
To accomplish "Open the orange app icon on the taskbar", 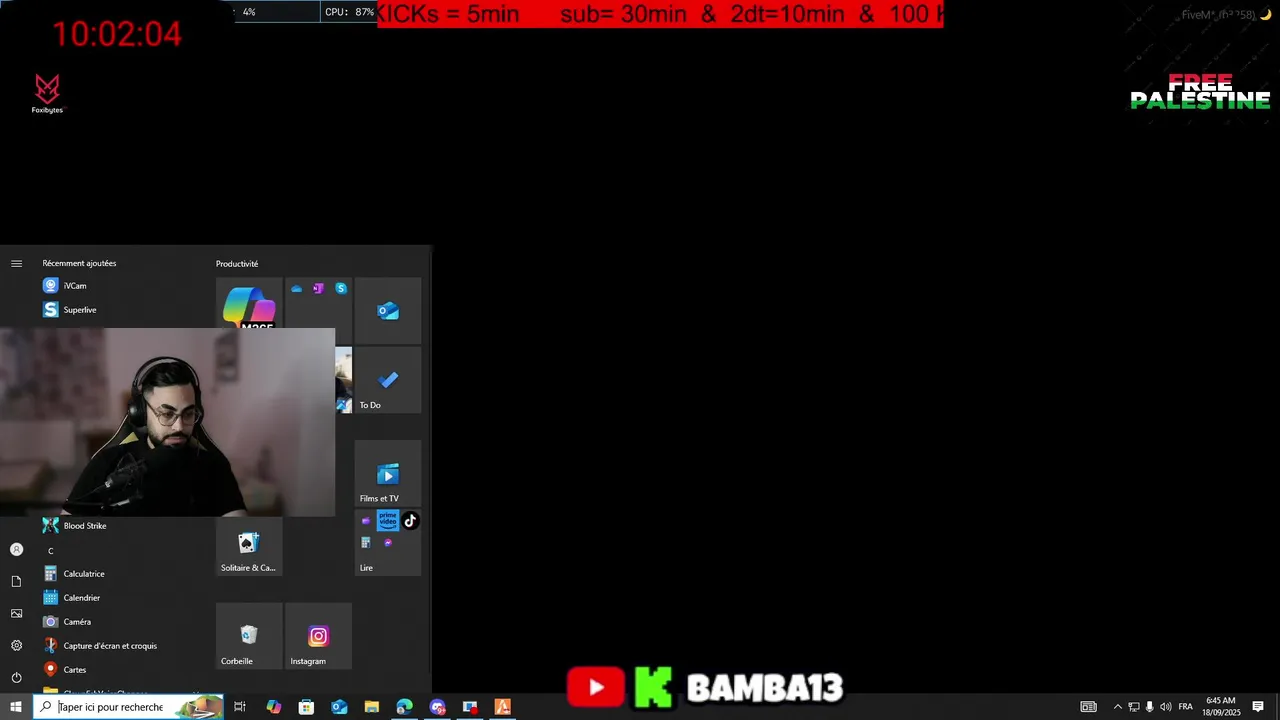I will pyautogui.click(x=502, y=707).
